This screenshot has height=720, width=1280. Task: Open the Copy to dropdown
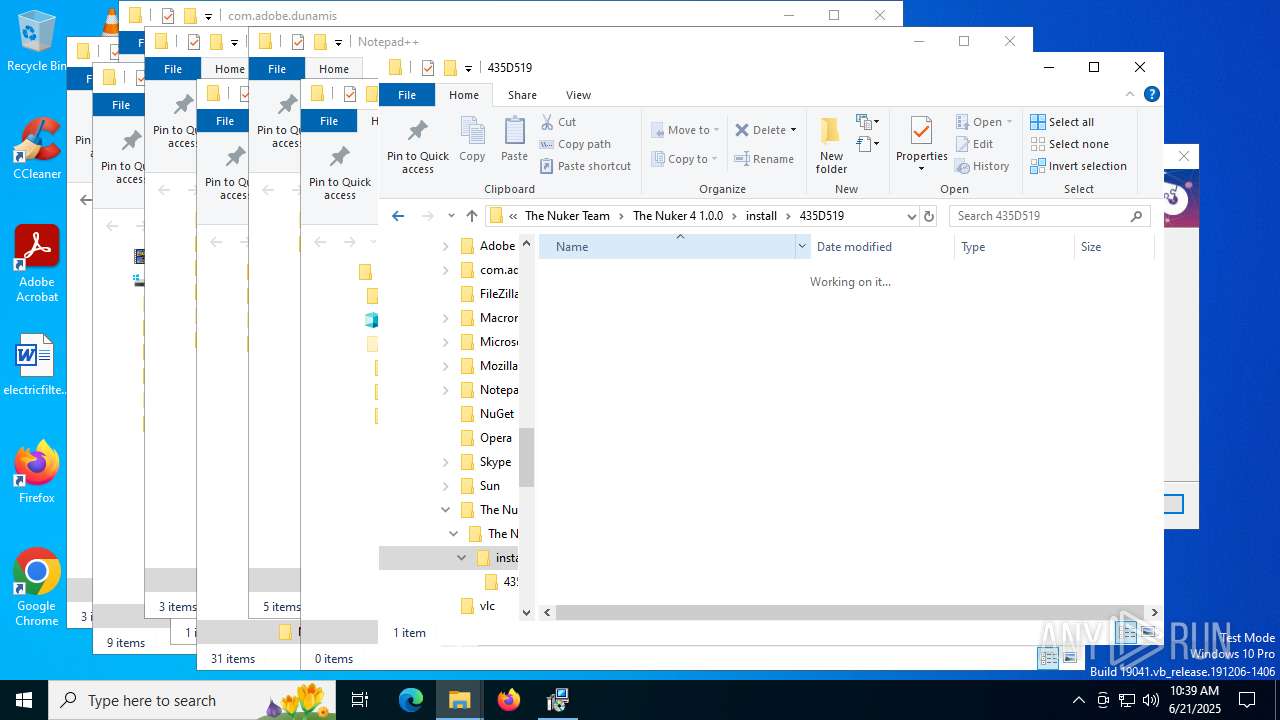[x=684, y=159]
